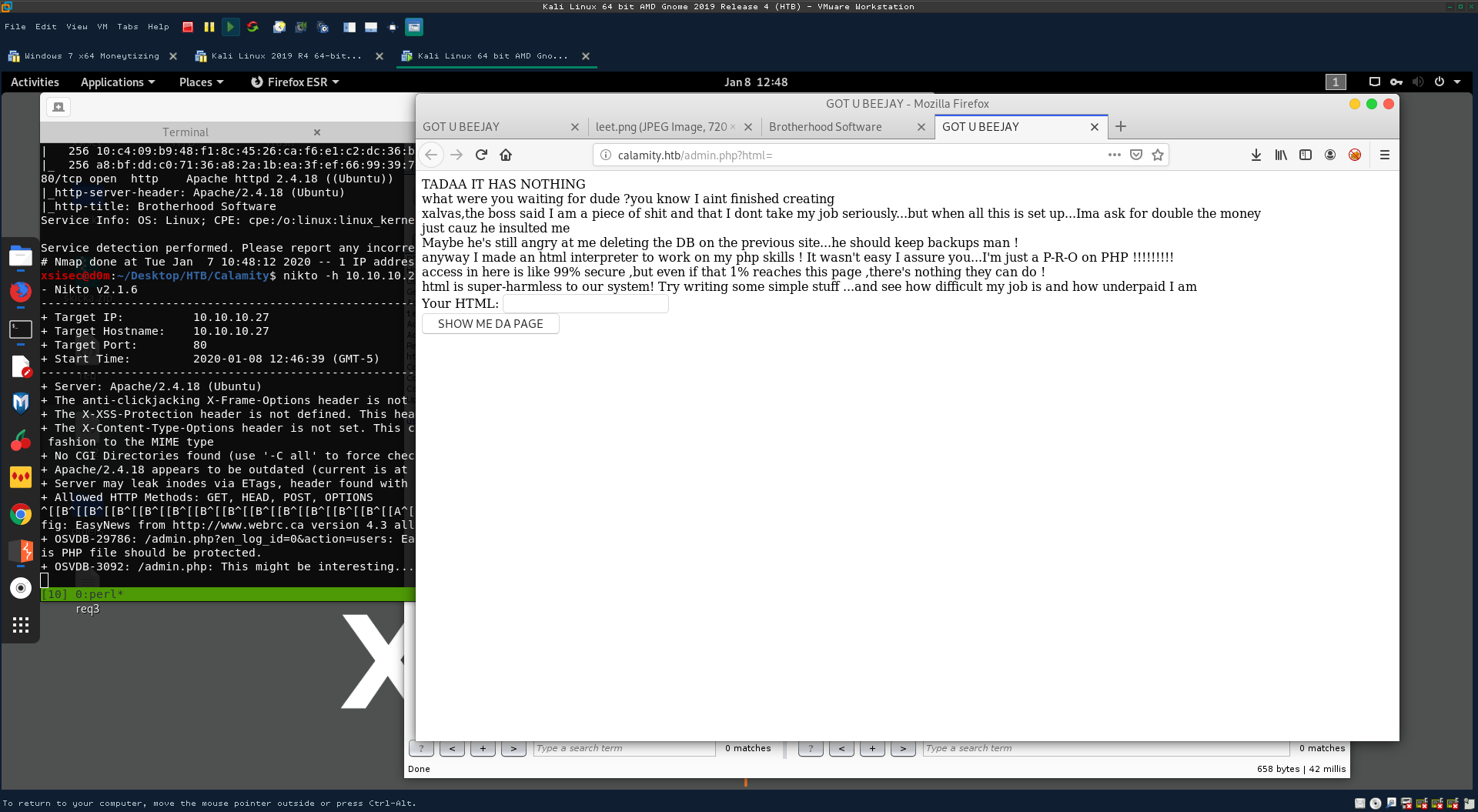Open Firefox hamburger menu
The width and height of the screenshot is (1478, 812).
click(1385, 155)
